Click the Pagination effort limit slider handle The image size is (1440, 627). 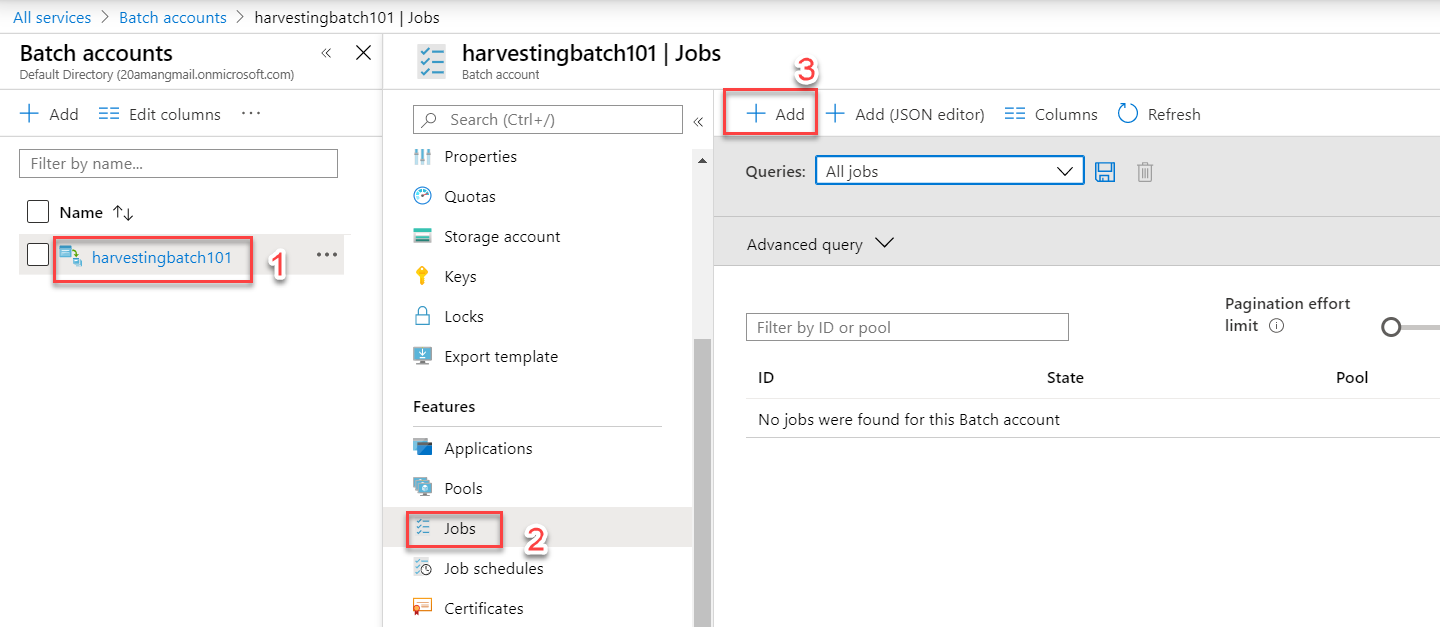pyautogui.click(x=1391, y=327)
